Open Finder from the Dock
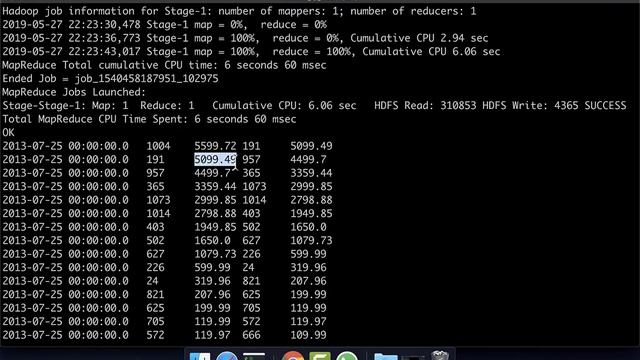 tap(200, 356)
